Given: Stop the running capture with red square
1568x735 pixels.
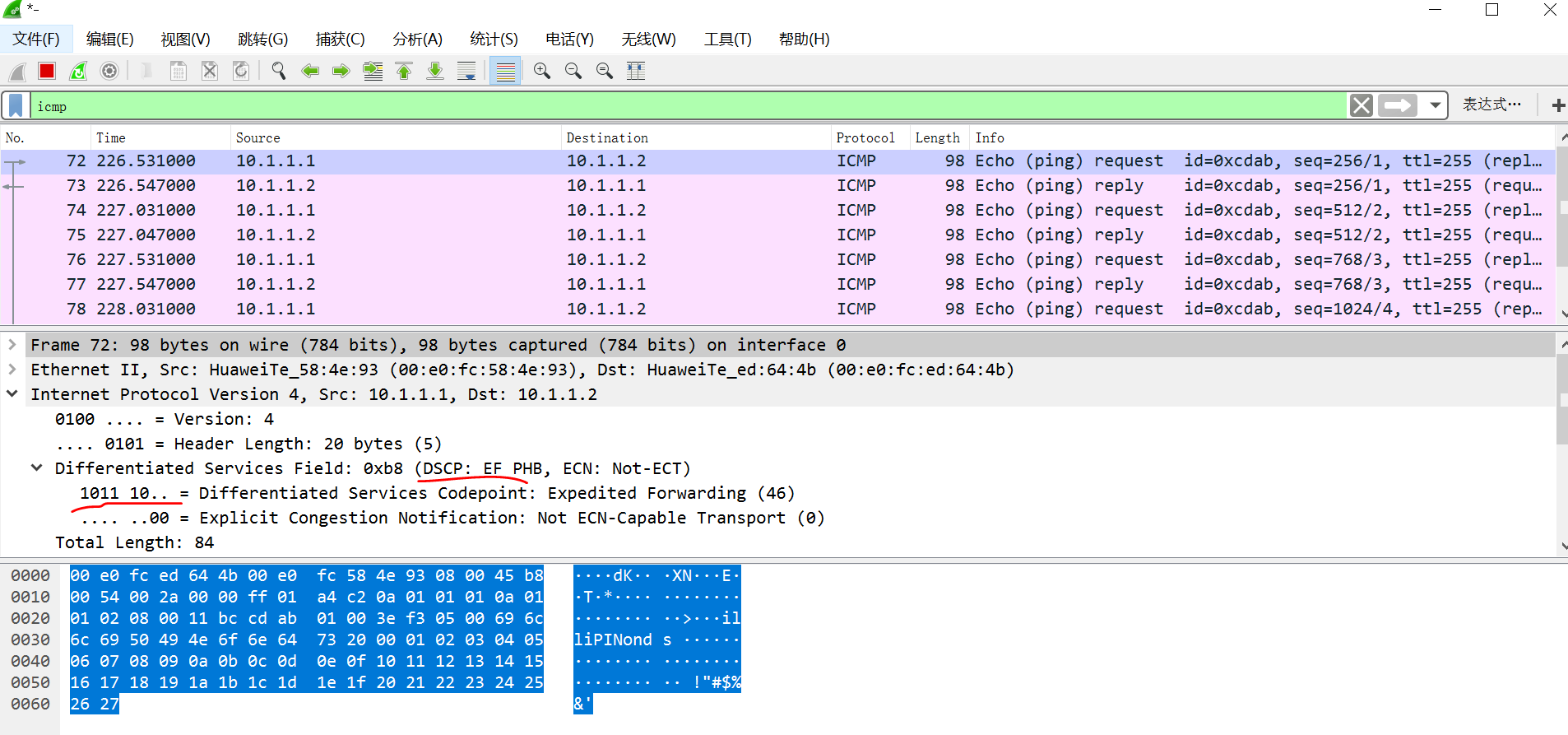Looking at the screenshot, I should pos(47,72).
